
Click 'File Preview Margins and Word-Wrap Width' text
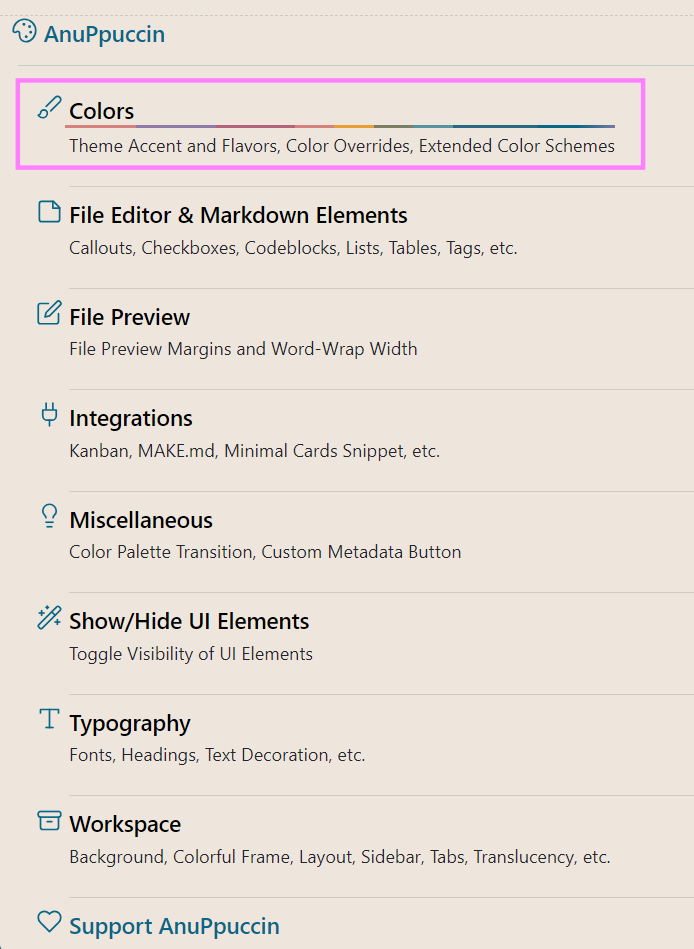point(243,349)
